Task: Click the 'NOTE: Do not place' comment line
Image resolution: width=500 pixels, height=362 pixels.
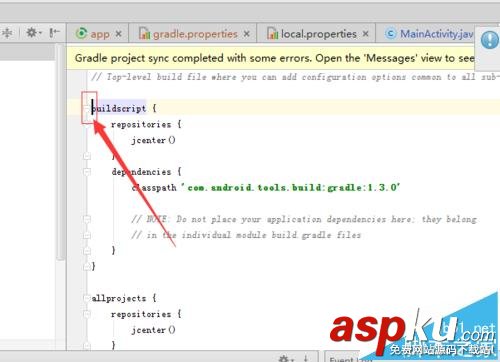Action: (304, 219)
